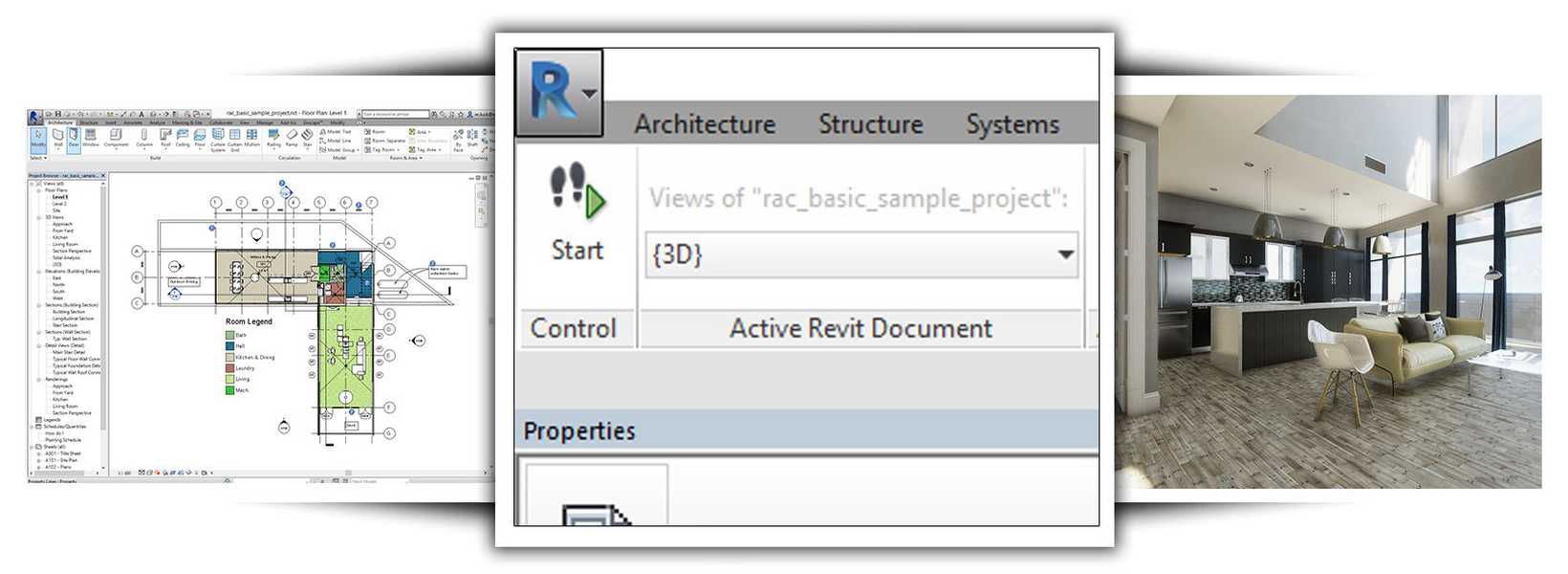Select the Wall tool in the ribbon
This screenshot has width=1568, height=574.
[x=57, y=136]
